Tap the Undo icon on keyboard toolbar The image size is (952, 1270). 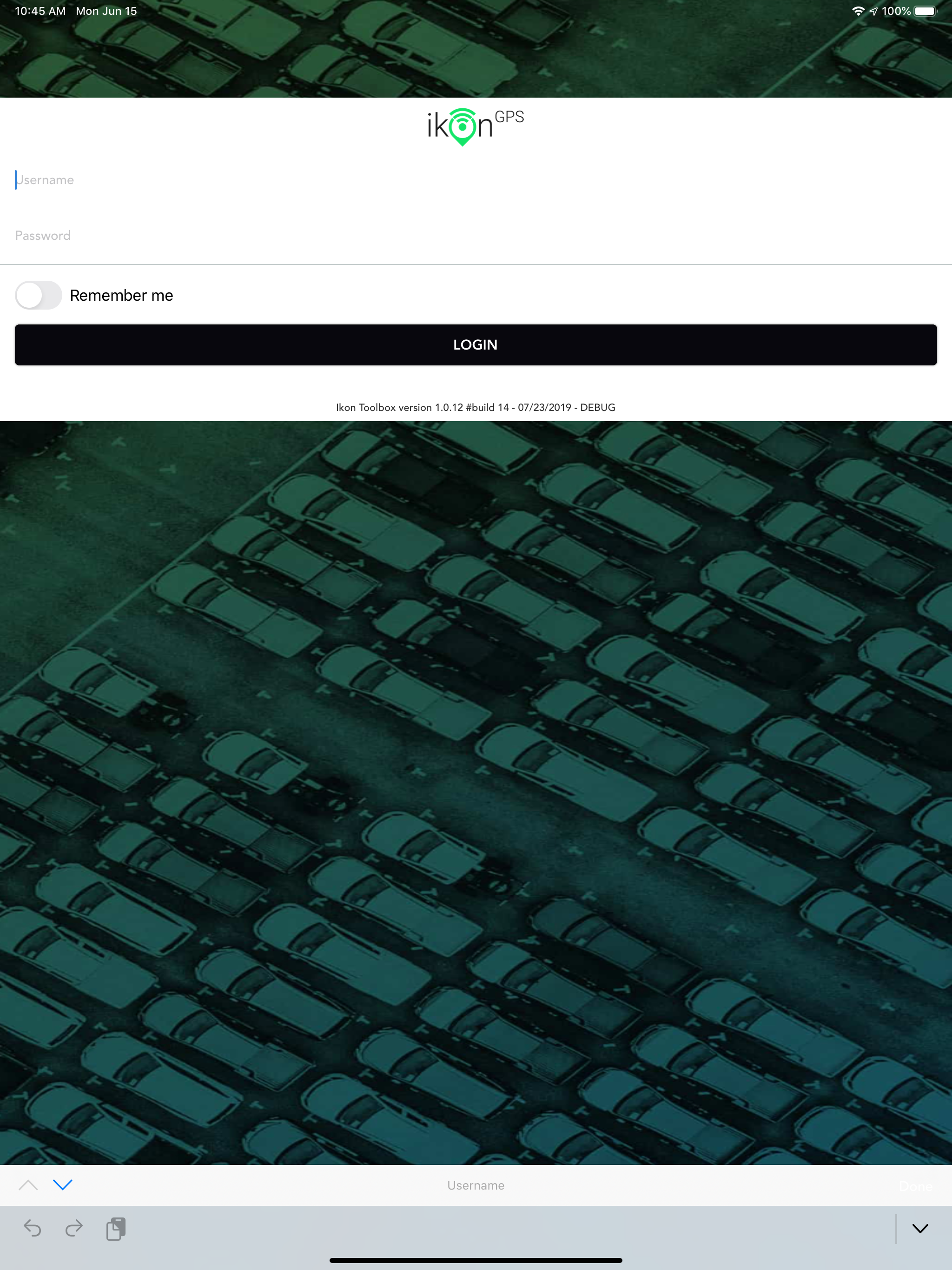tap(33, 1228)
